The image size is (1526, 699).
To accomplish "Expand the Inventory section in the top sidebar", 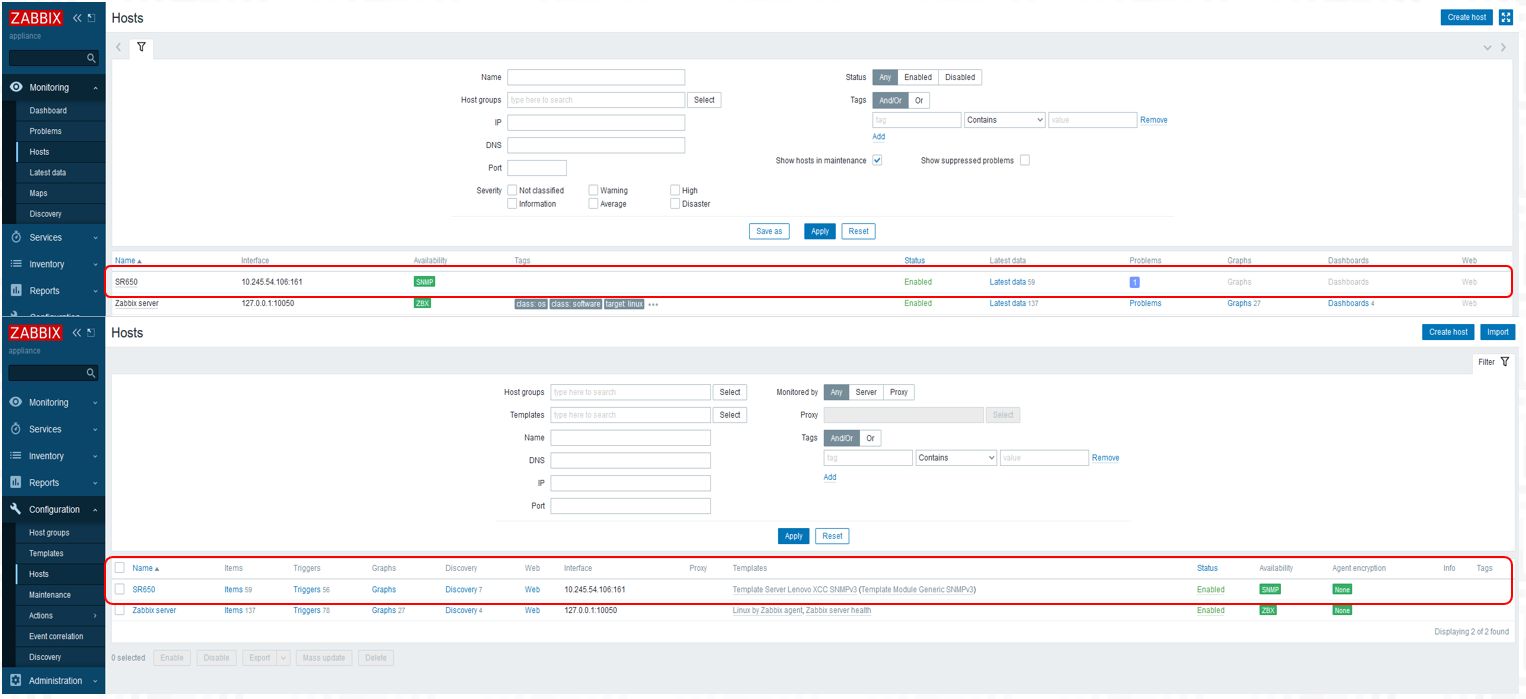I will [95, 265].
